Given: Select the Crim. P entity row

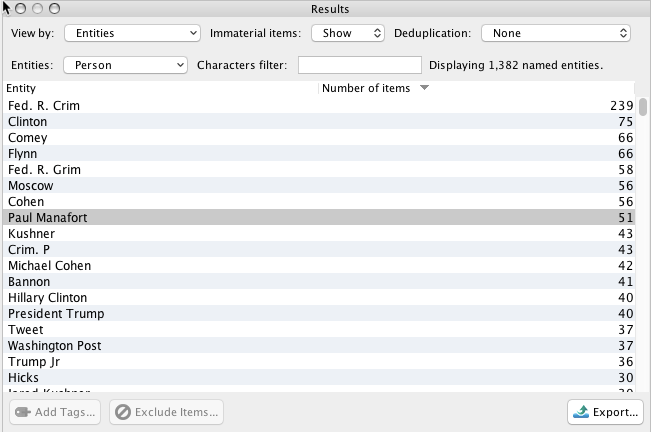Looking at the screenshot, I should (x=319, y=249).
